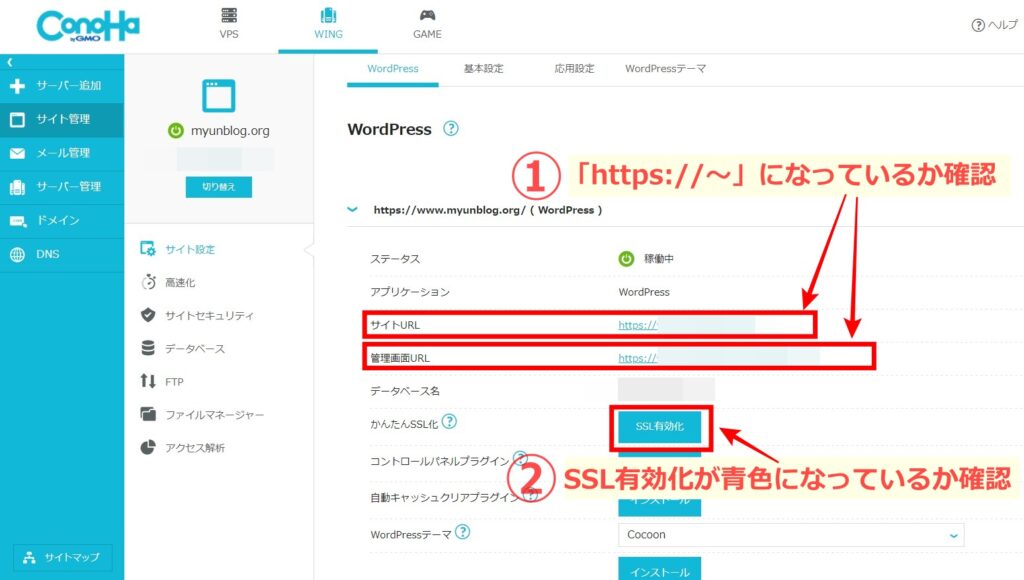
Task: Open サイト管理 in sidebar
Action: click(61, 119)
